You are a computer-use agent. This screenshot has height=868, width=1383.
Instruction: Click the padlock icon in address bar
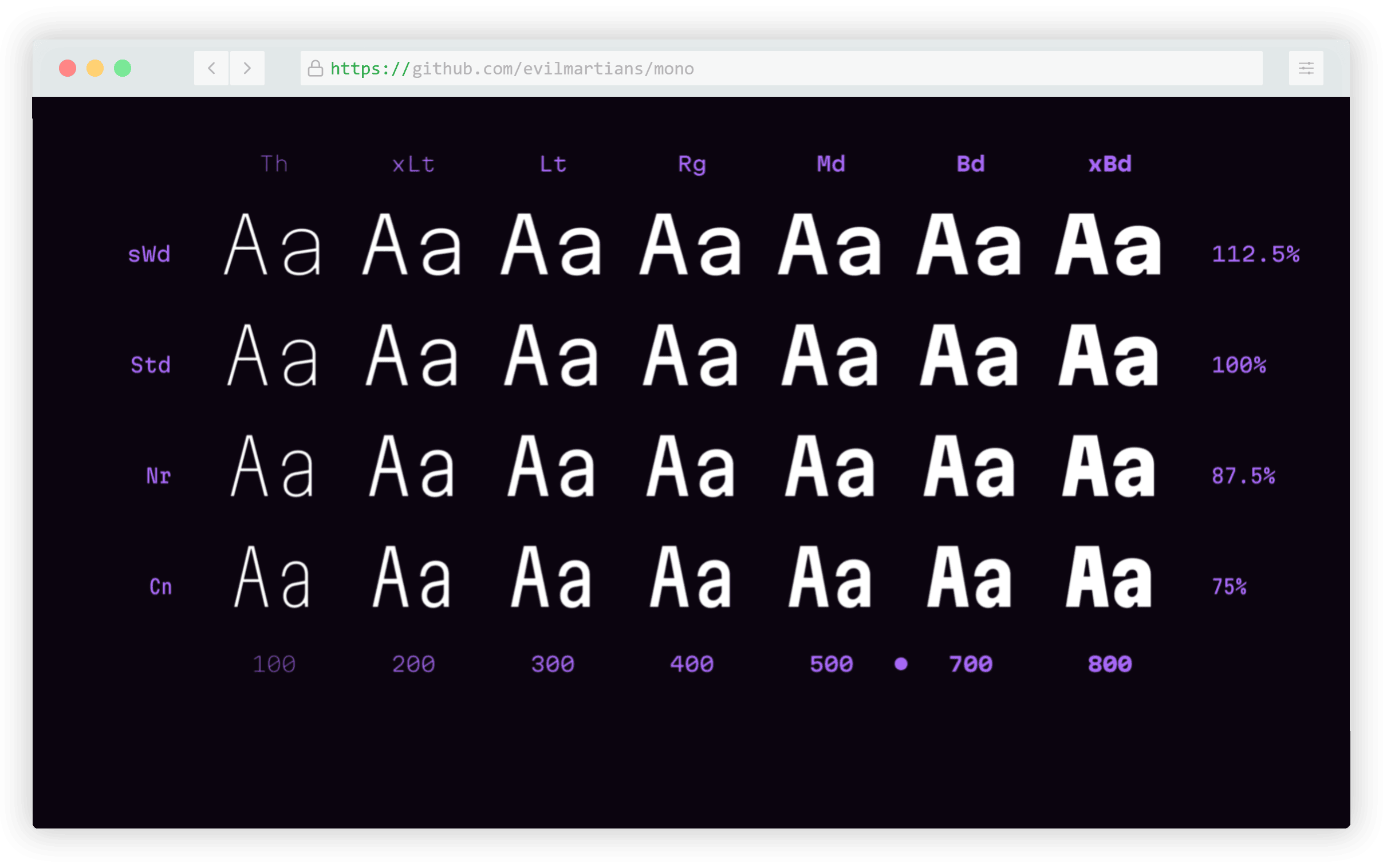315,68
